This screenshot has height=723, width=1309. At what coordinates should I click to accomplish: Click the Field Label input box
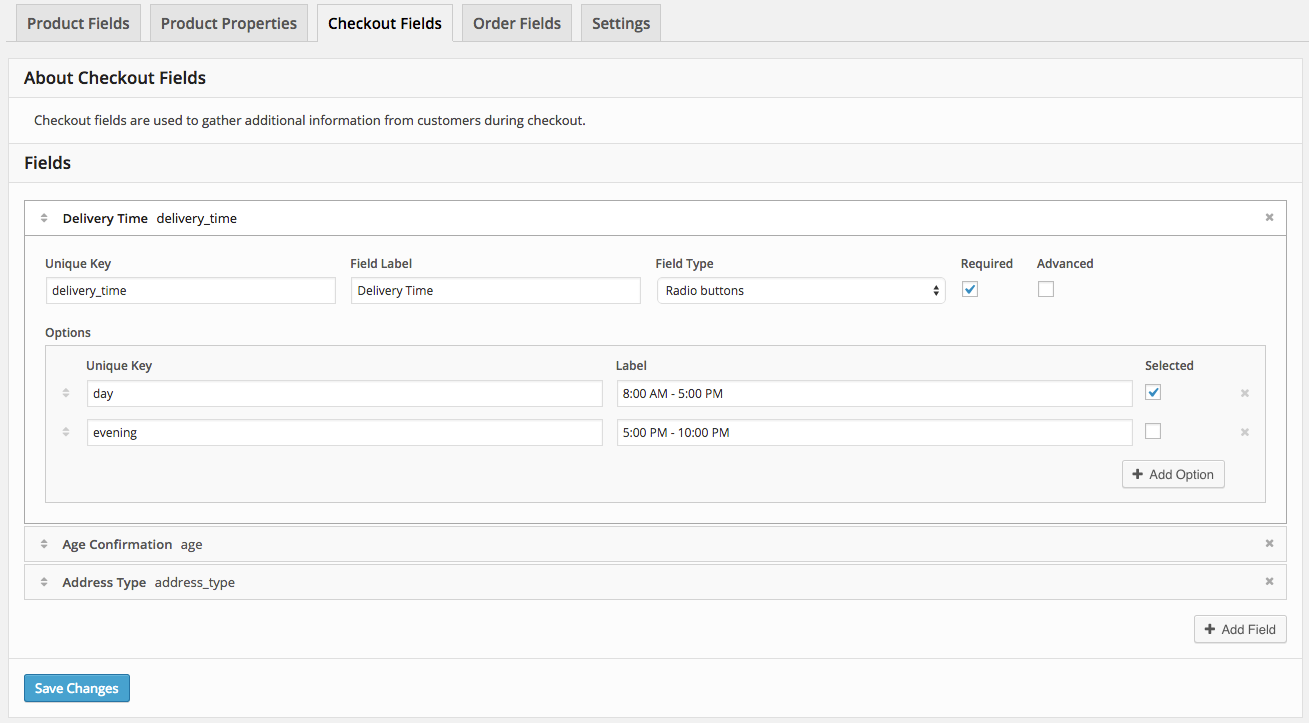point(495,291)
